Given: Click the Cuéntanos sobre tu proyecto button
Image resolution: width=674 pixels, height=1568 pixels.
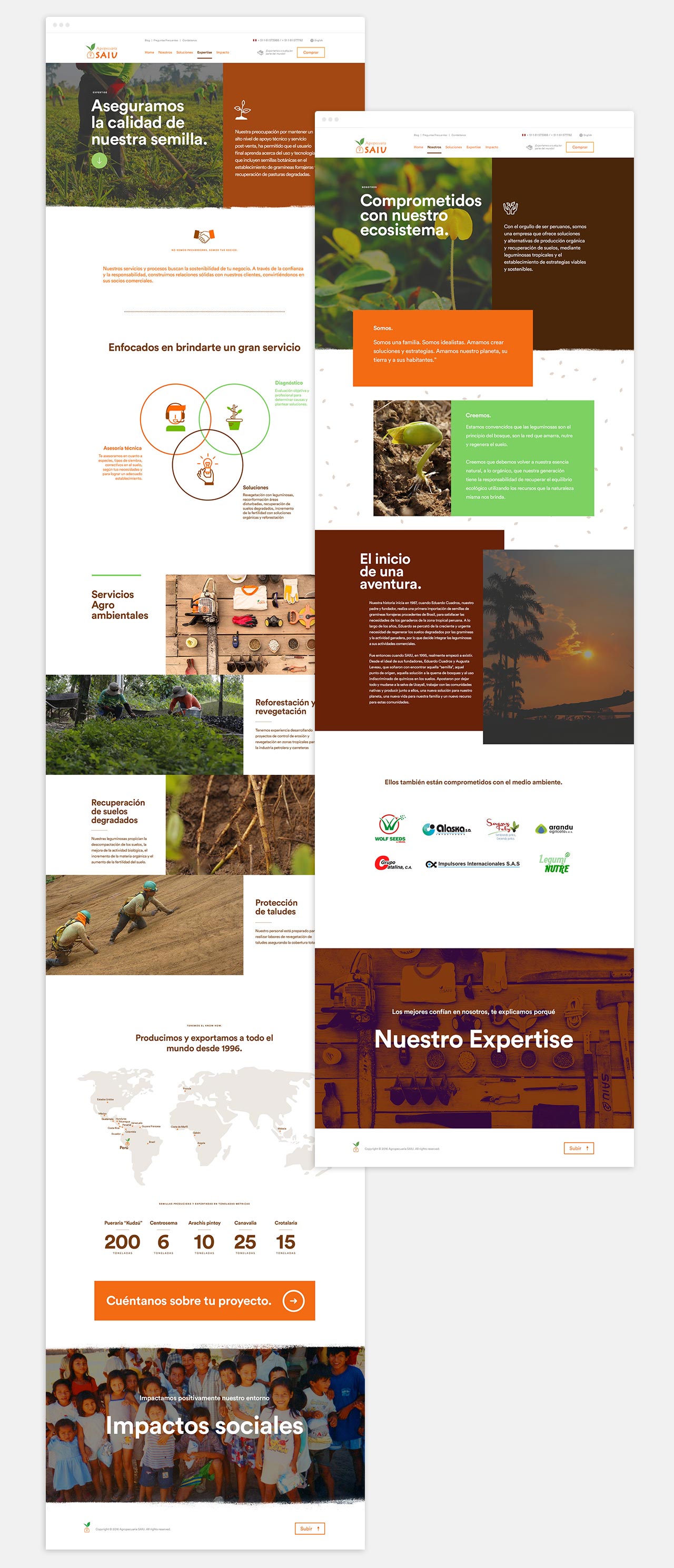Looking at the screenshot, I should pos(205,1300).
